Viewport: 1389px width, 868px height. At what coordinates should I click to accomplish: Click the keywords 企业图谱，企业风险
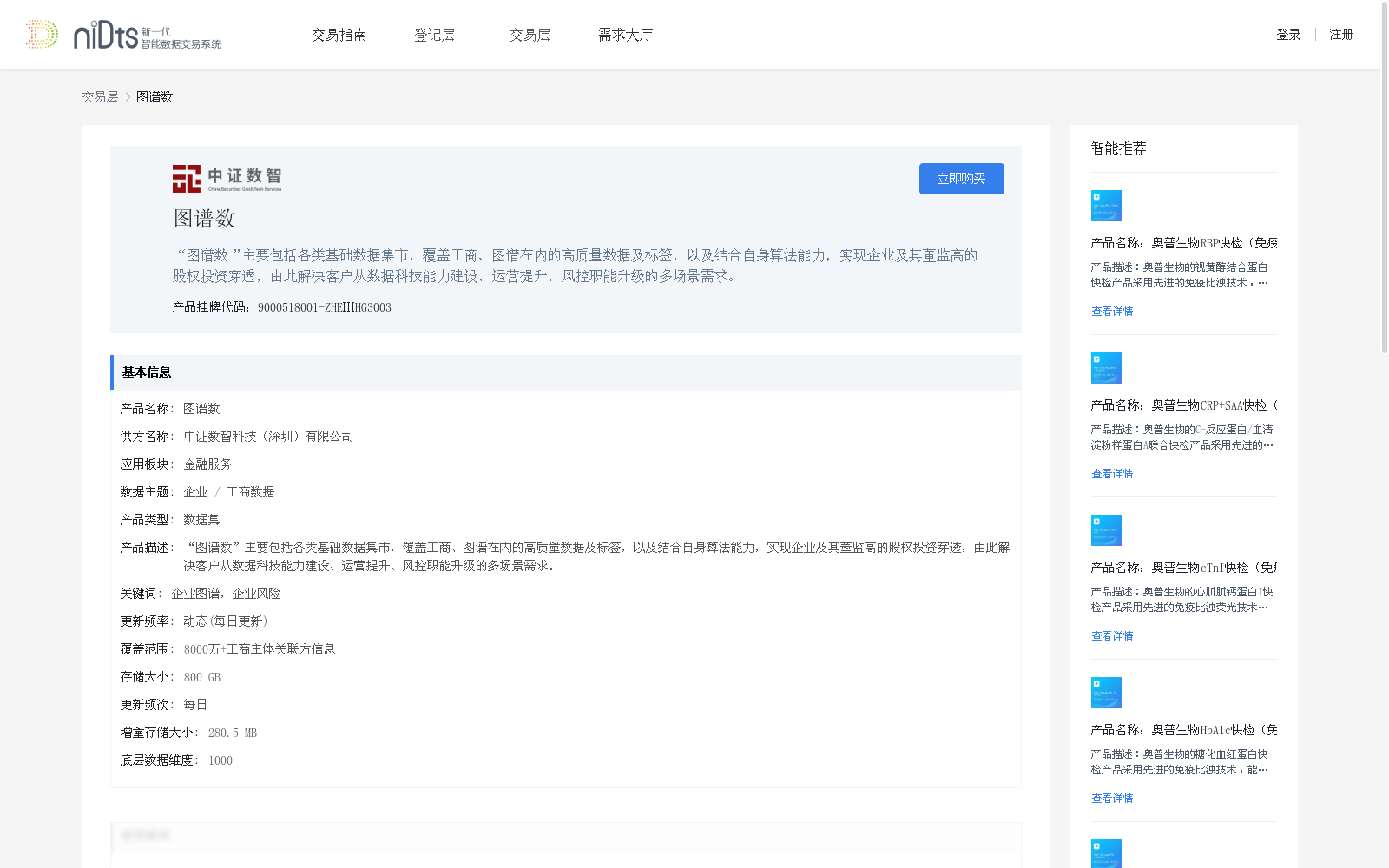(x=226, y=594)
